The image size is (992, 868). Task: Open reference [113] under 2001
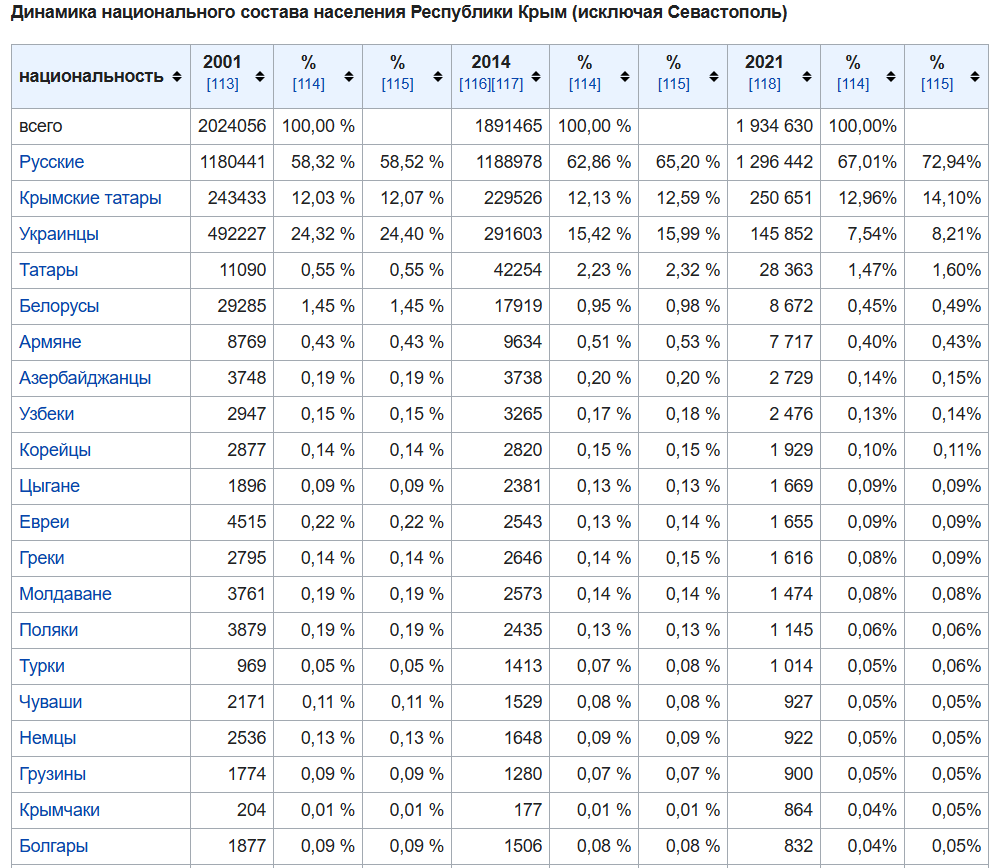[222, 84]
